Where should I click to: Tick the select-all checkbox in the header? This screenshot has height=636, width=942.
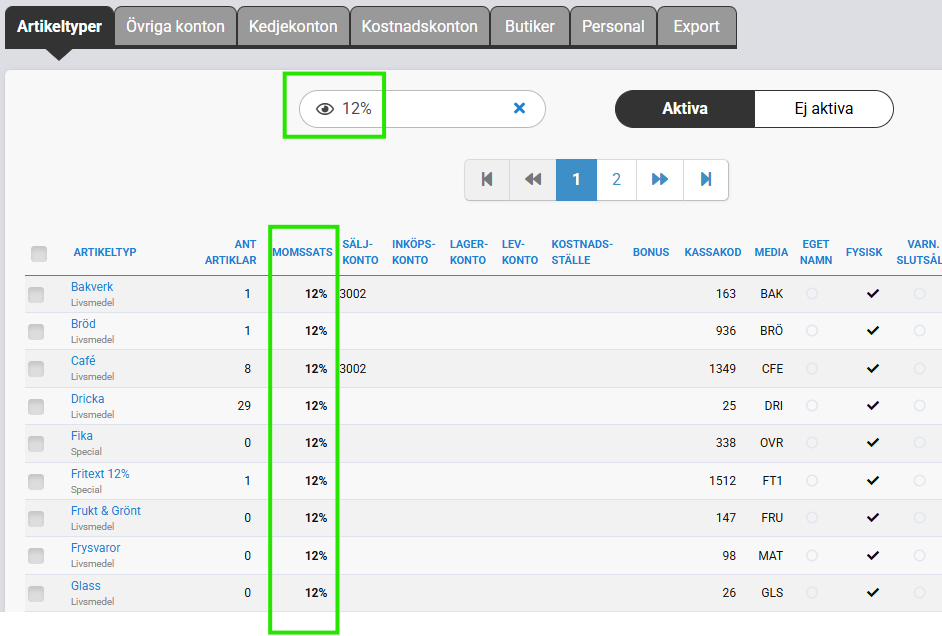pyautogui.click(x=39, y=254)
